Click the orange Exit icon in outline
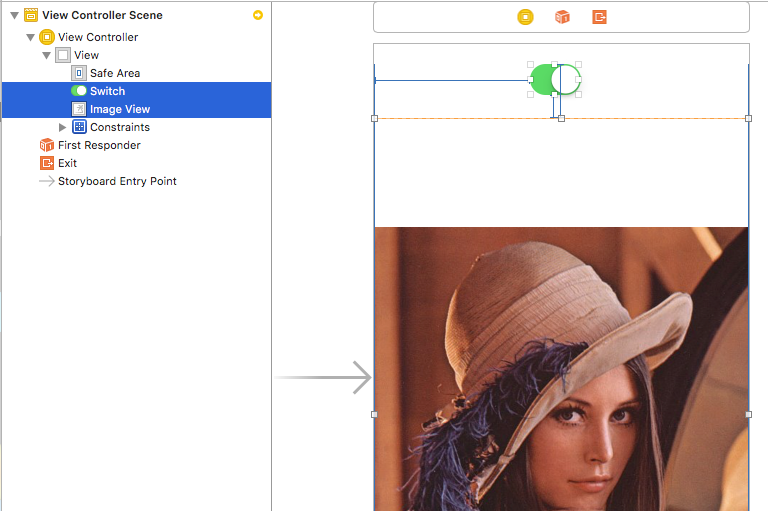Viewport: 768px width, 511px height. click(x=47, y=163)
